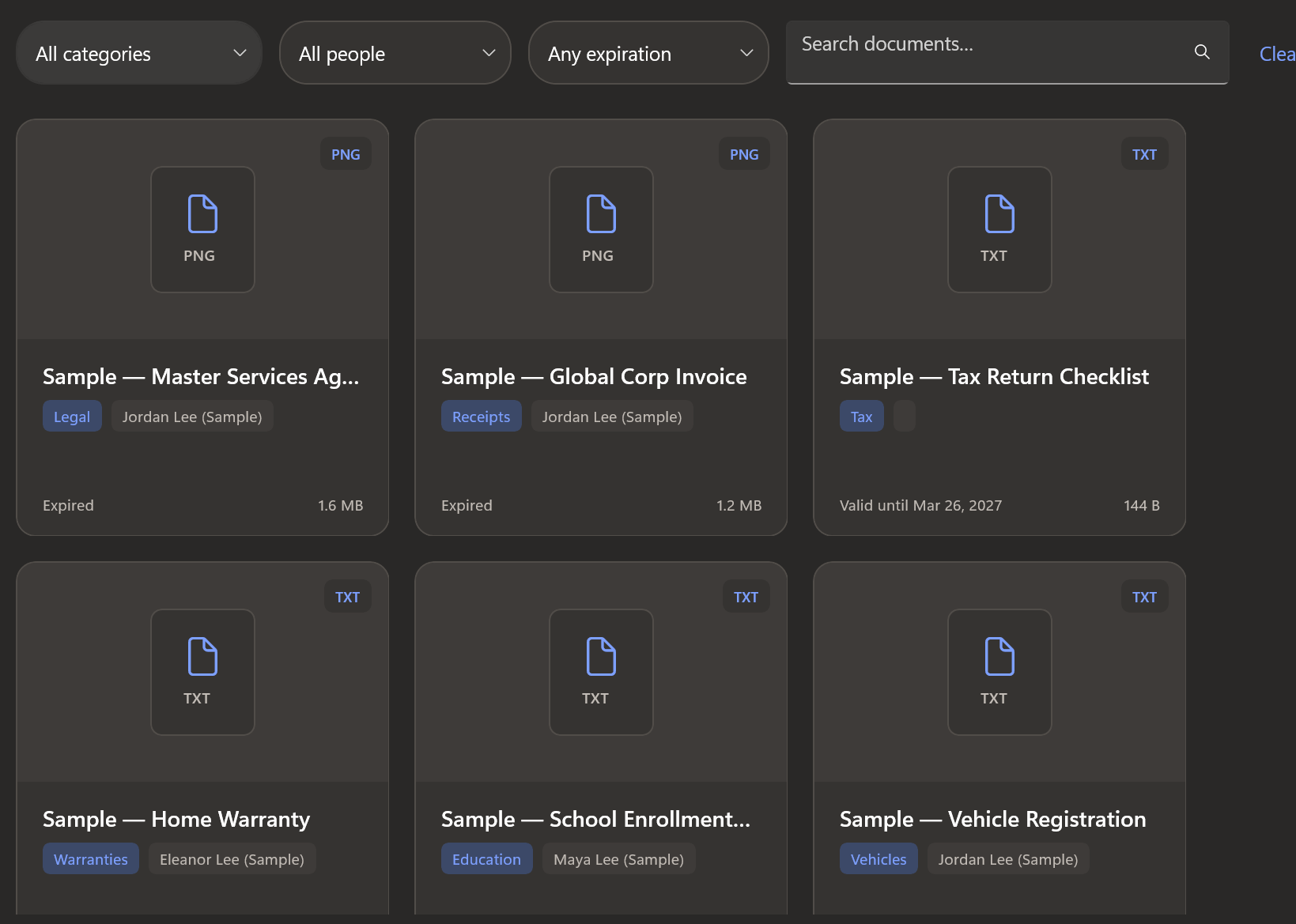This screenshot has height=924, width=1296.
Task: Open the Vehicle Registration file icon
Action: click(1000, 672)
